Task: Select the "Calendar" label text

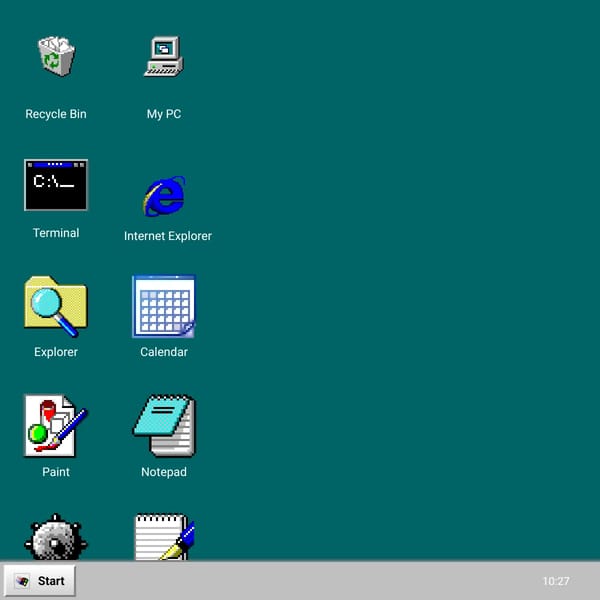Action: (164, 352)
